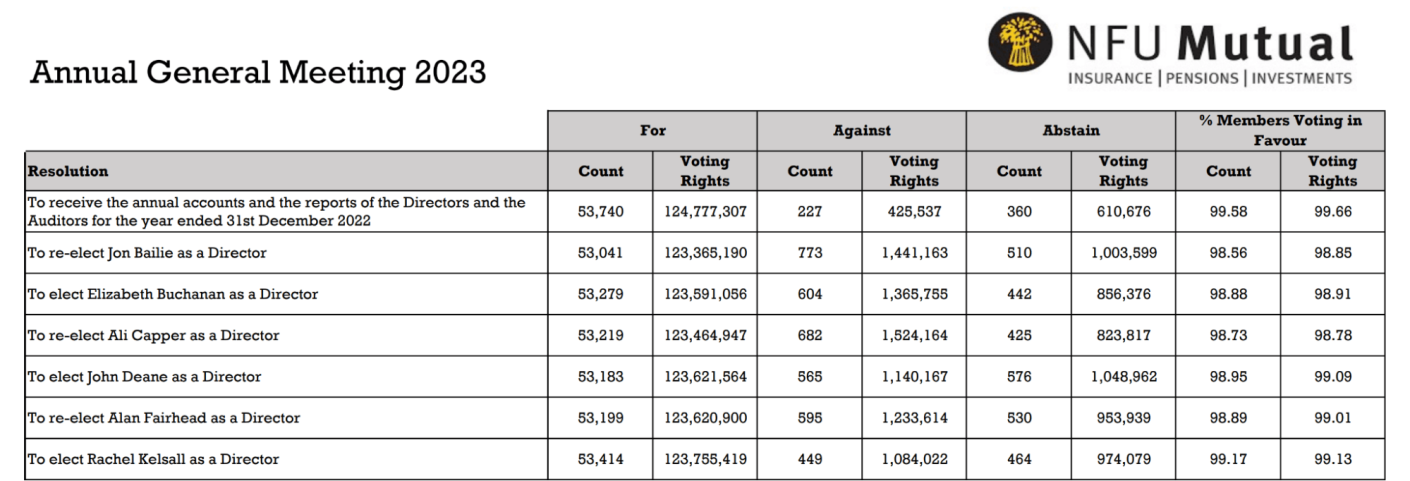Select the re-elect Alan Fairhead resolution text

(164, 418)
